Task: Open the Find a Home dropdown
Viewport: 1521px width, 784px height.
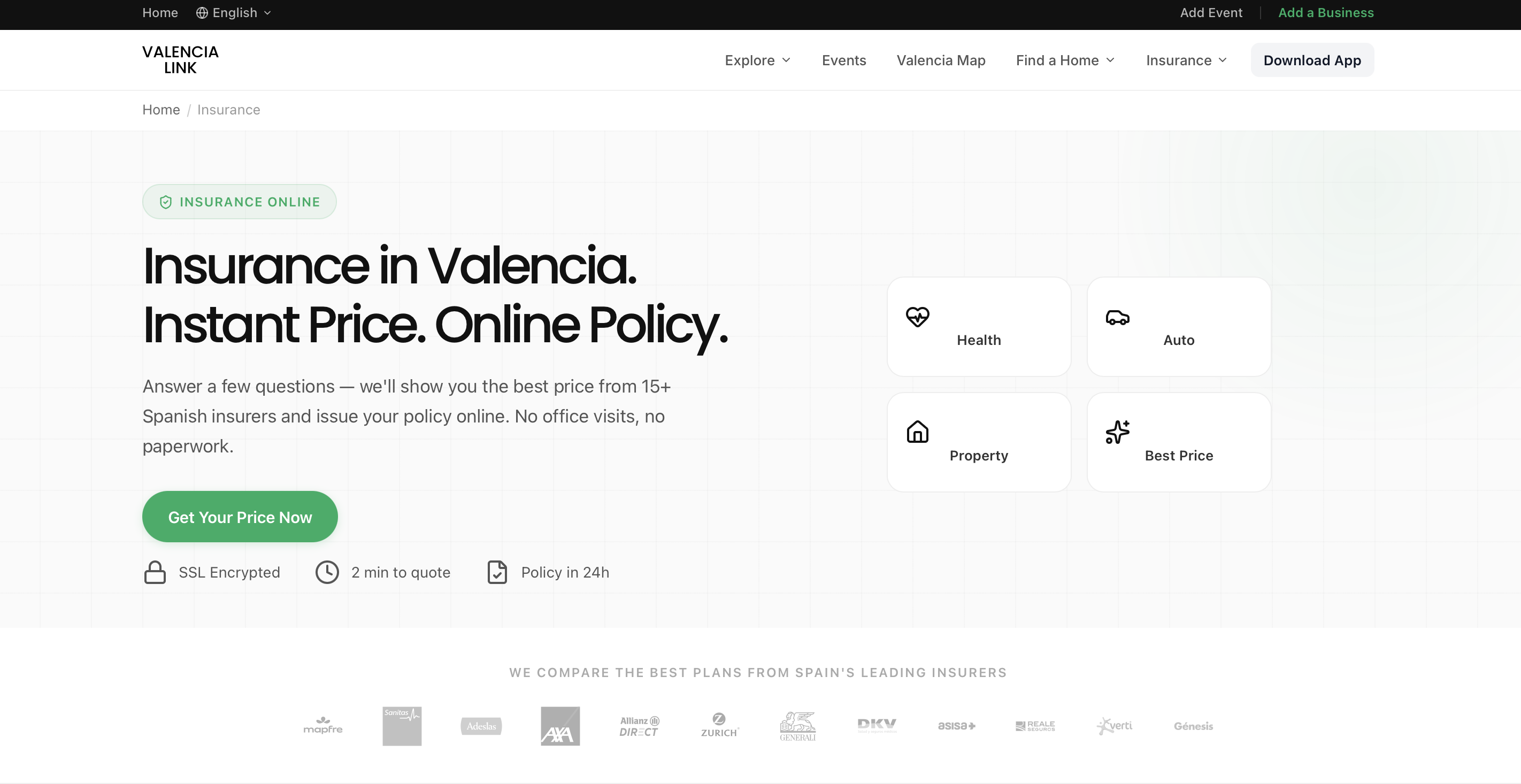Action: (x=1065, y=60)
